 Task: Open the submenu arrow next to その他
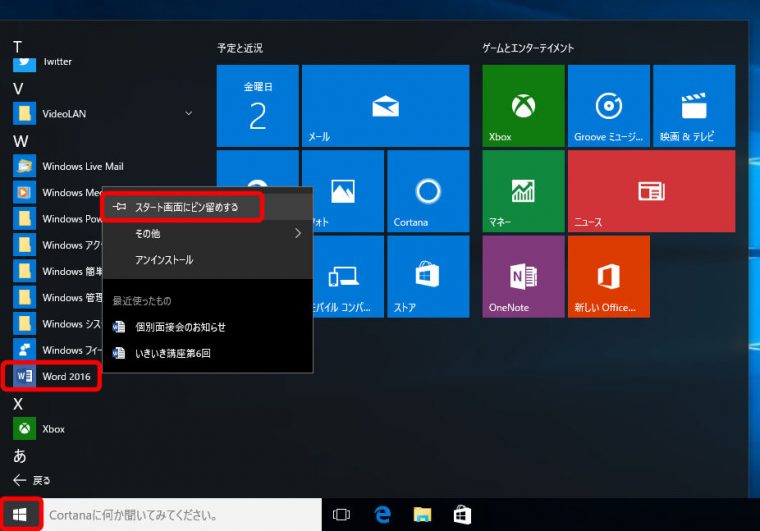point(298,233)
